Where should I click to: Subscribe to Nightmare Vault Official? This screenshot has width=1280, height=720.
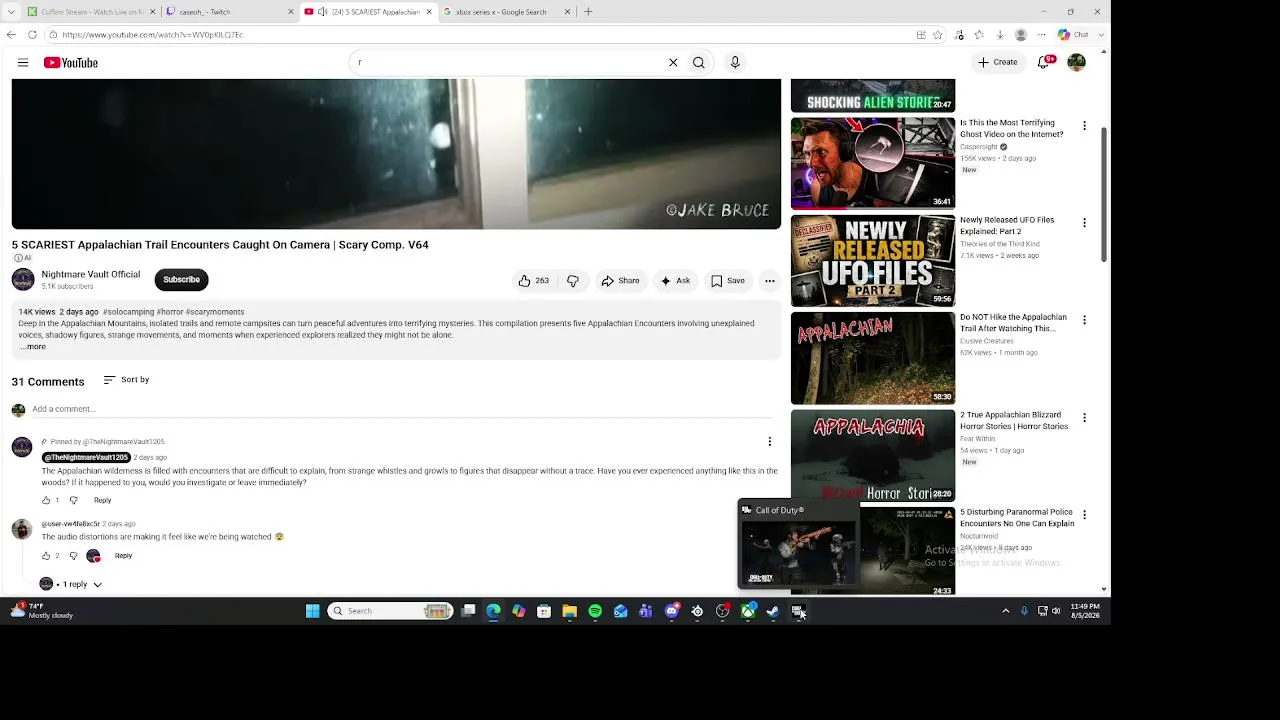tap(181, 280)
